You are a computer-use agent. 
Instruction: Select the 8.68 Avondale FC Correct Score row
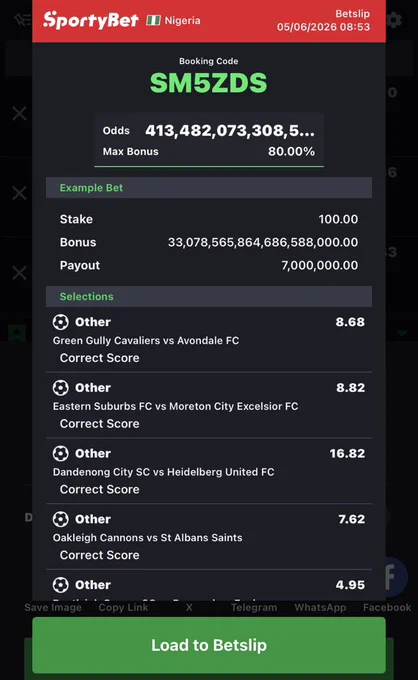209,340
